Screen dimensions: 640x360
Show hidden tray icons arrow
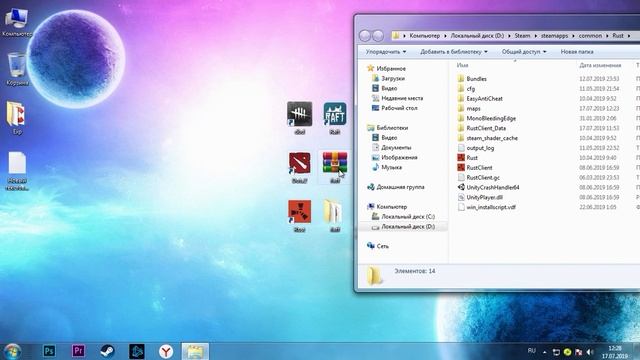point(544,352)
